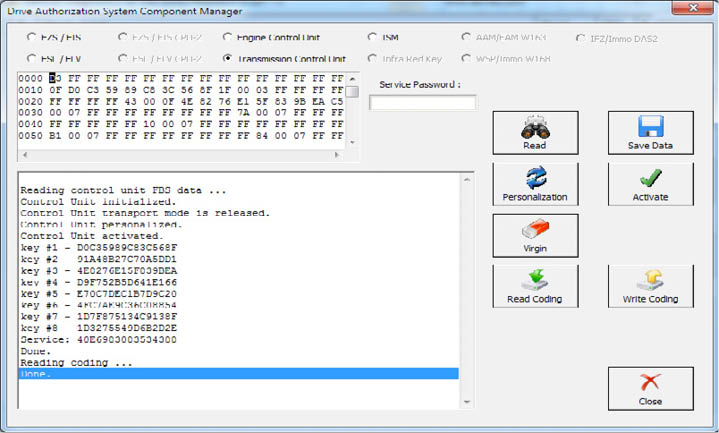The height and width of the screenshot is (433, 719).
Task: Click the Close button with red X
Action: click(x=650, y=388)
